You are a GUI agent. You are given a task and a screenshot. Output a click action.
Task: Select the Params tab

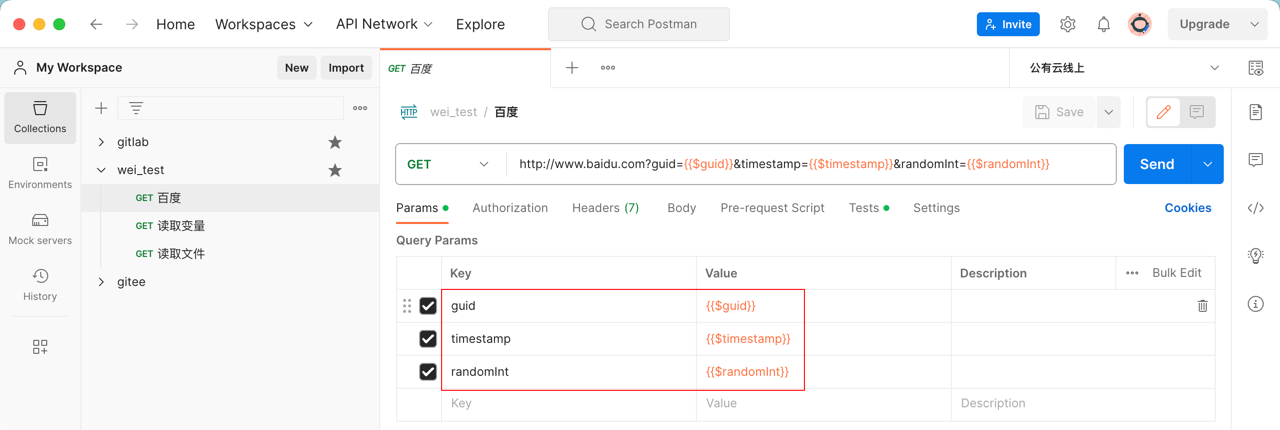pyautogui.click(x=422, y=208)
